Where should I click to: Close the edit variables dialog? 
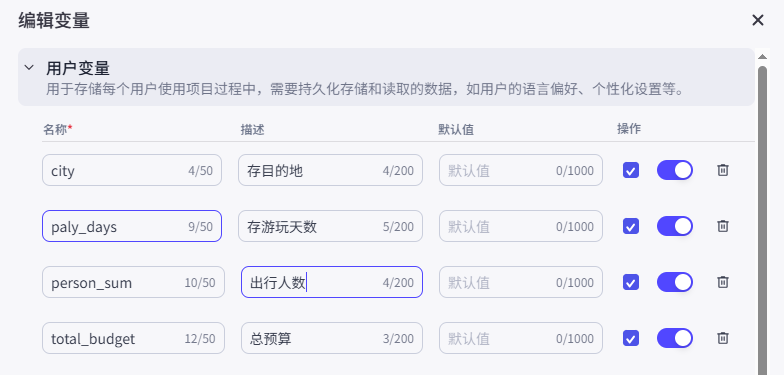(x=758, y=20)
